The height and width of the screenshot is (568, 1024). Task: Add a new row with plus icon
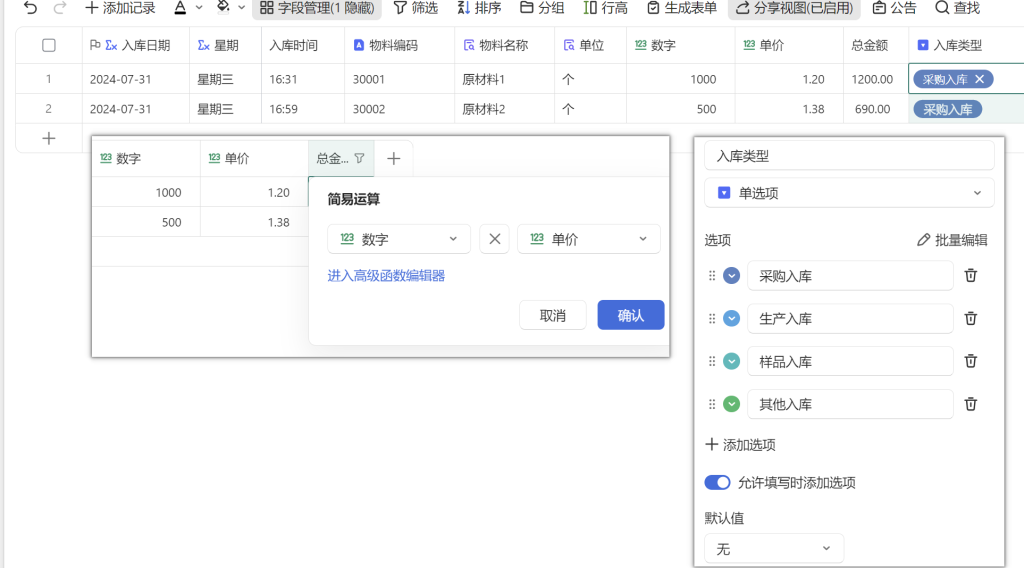[49, 138]
